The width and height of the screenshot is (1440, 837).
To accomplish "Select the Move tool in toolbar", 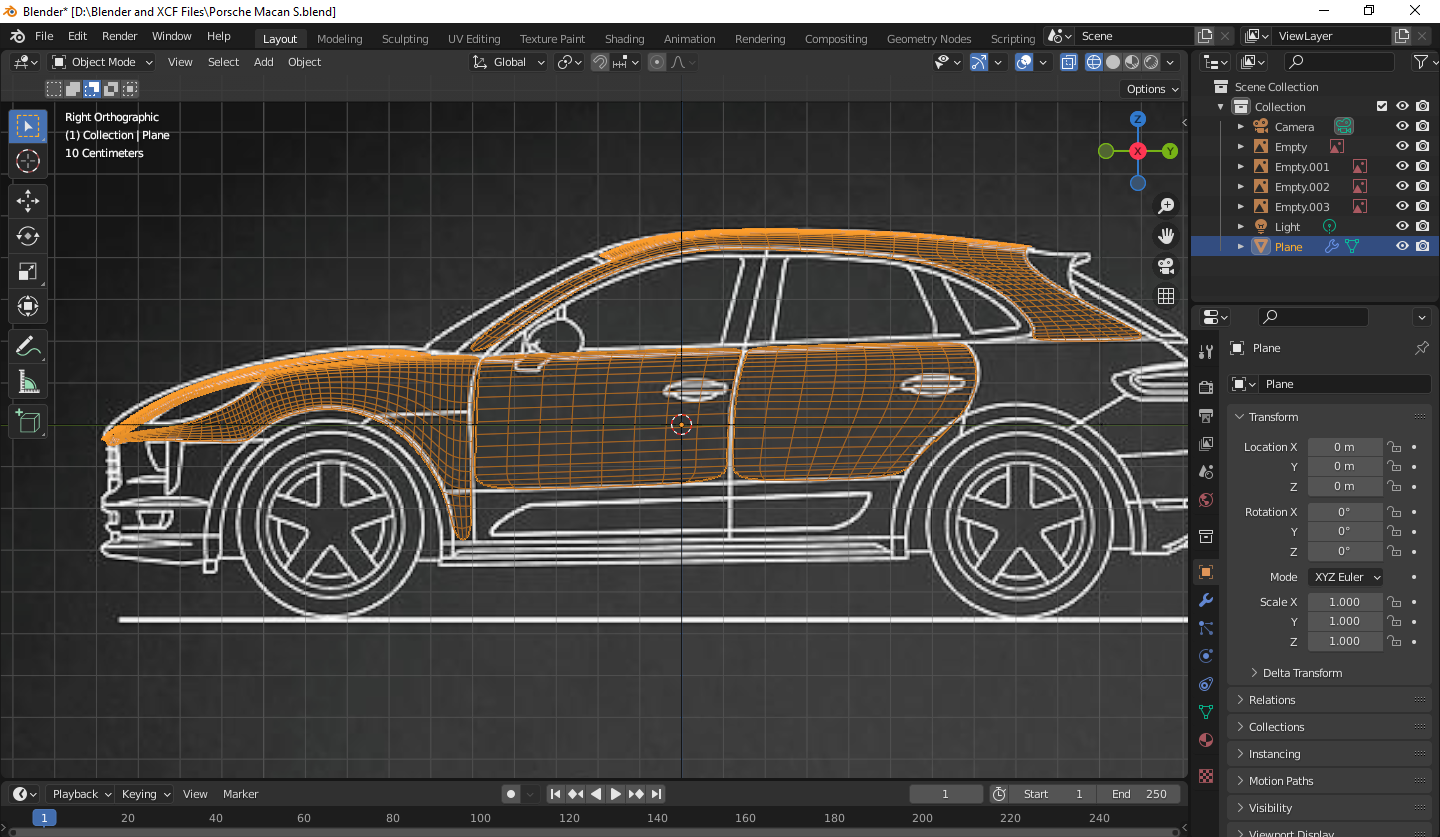I will click(28, 201).
